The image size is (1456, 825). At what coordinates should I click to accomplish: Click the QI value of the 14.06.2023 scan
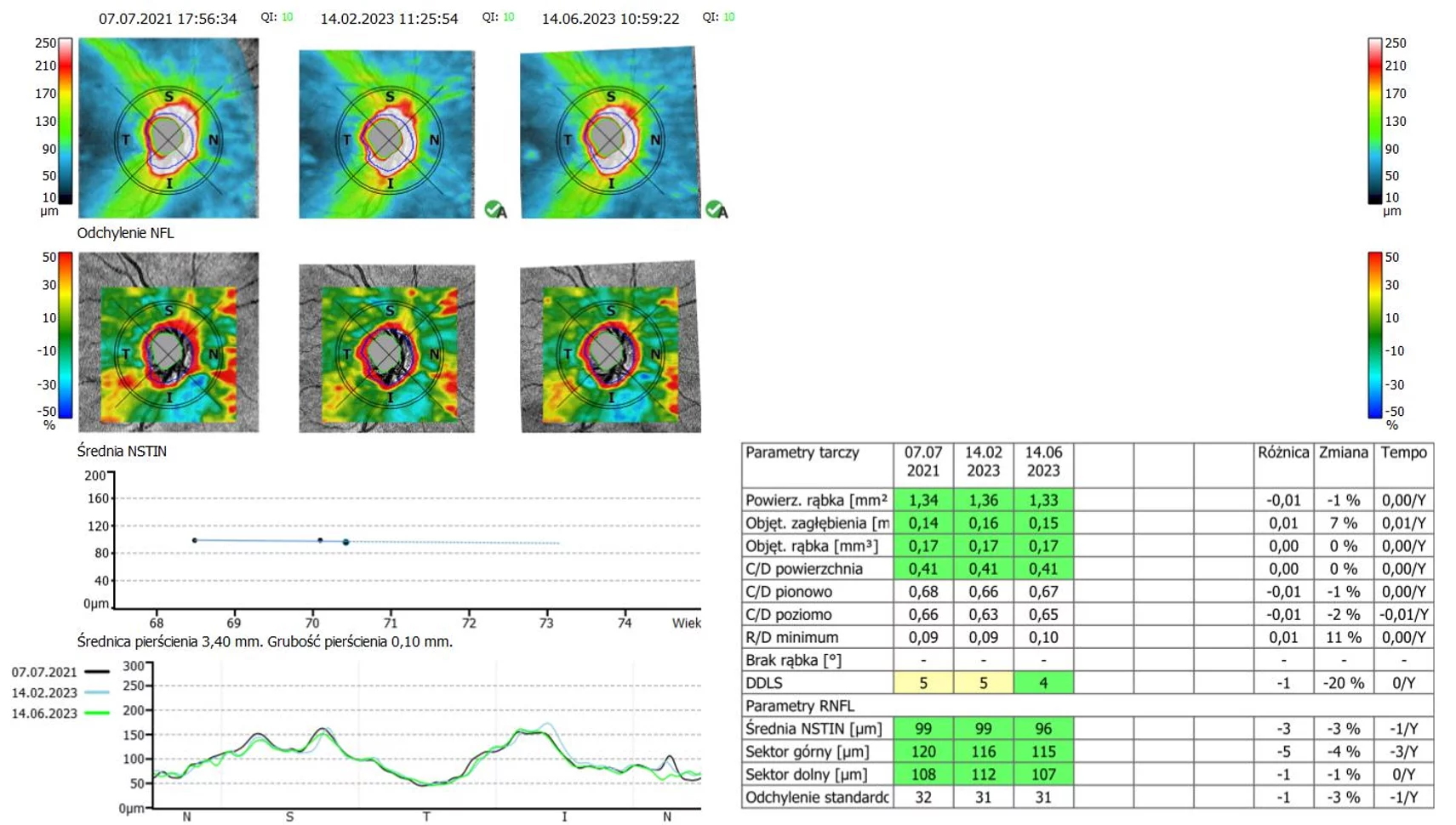coord(728,17)
